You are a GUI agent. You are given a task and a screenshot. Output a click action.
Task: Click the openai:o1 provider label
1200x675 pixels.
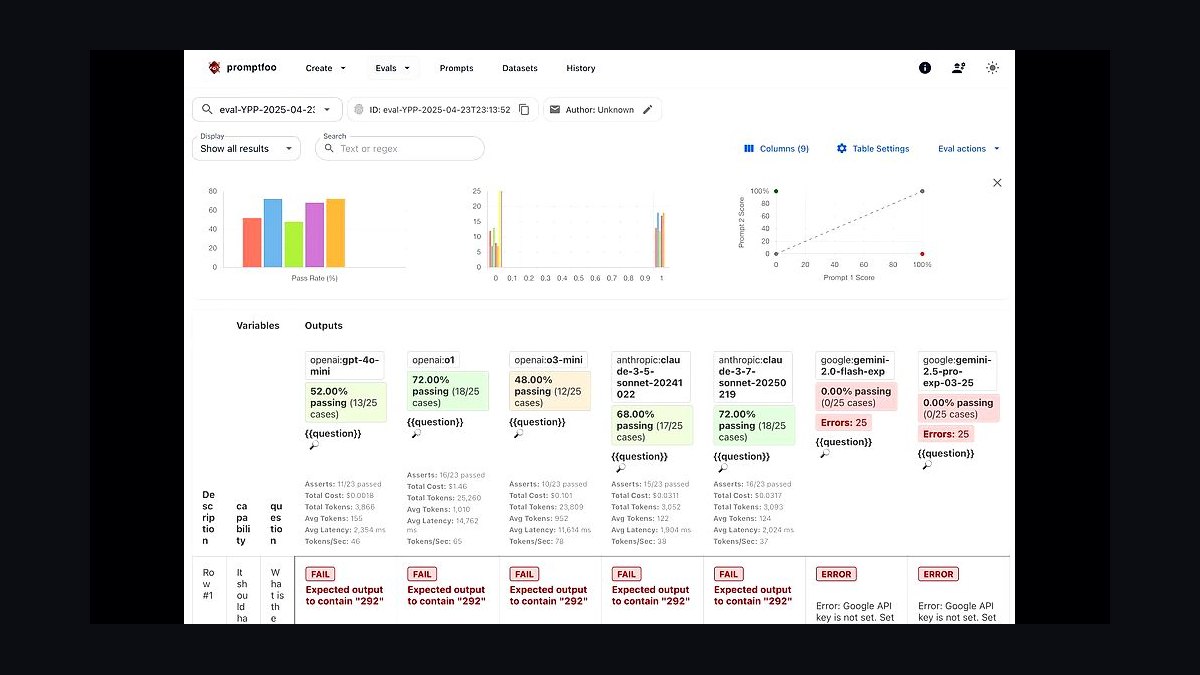tap(433, 359)
